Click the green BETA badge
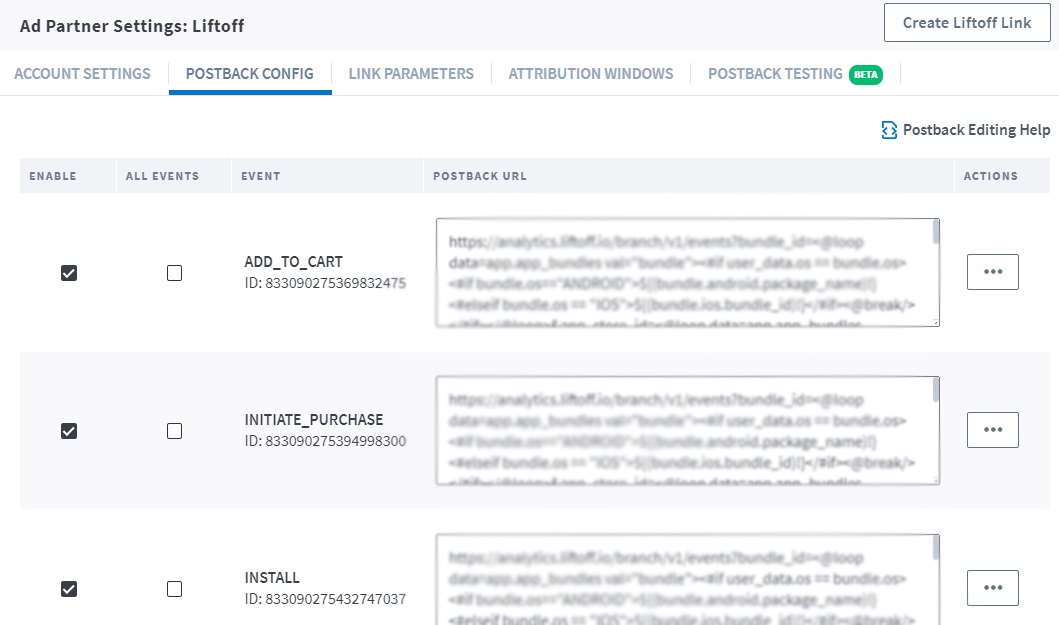This screenshot has width=1059, height=625. pos(866,74)
